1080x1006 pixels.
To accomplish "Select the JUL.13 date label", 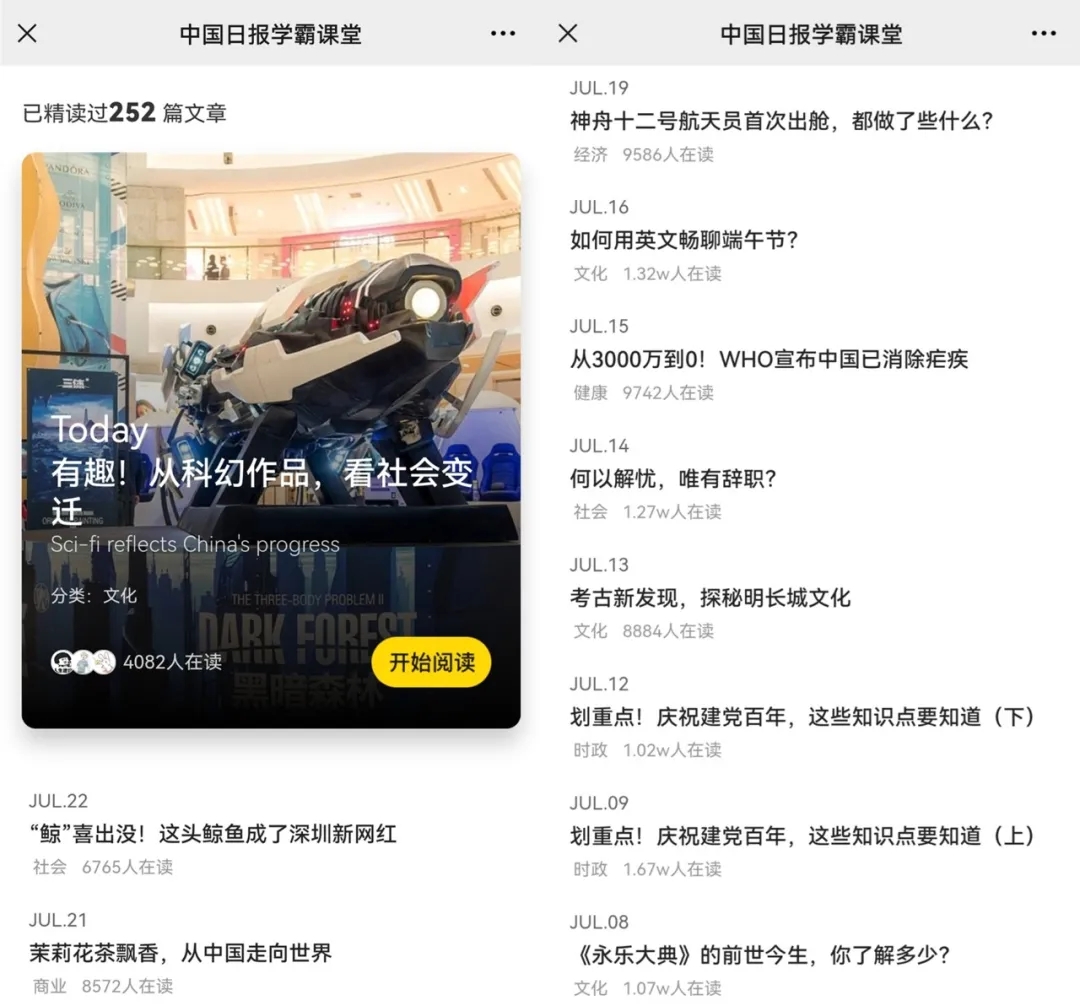I will (599, 565).
